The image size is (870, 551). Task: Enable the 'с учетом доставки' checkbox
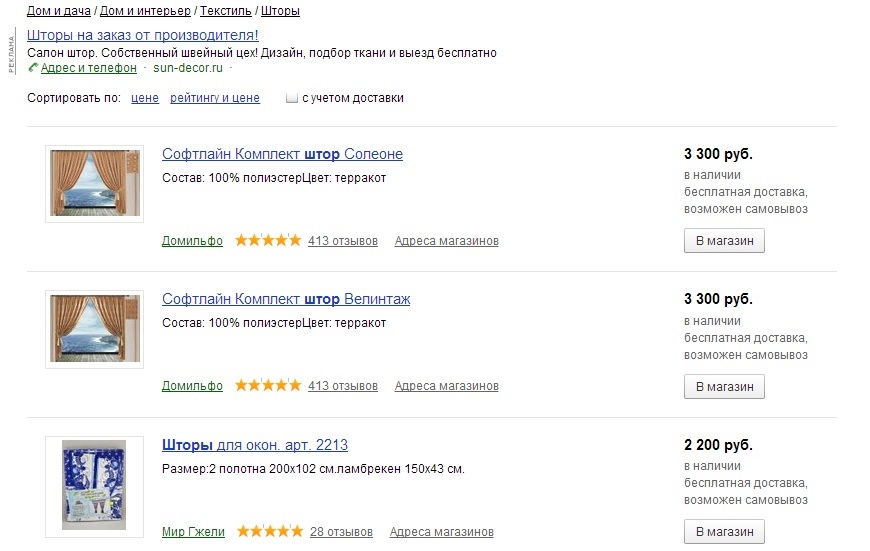click(x=292, y=98)
